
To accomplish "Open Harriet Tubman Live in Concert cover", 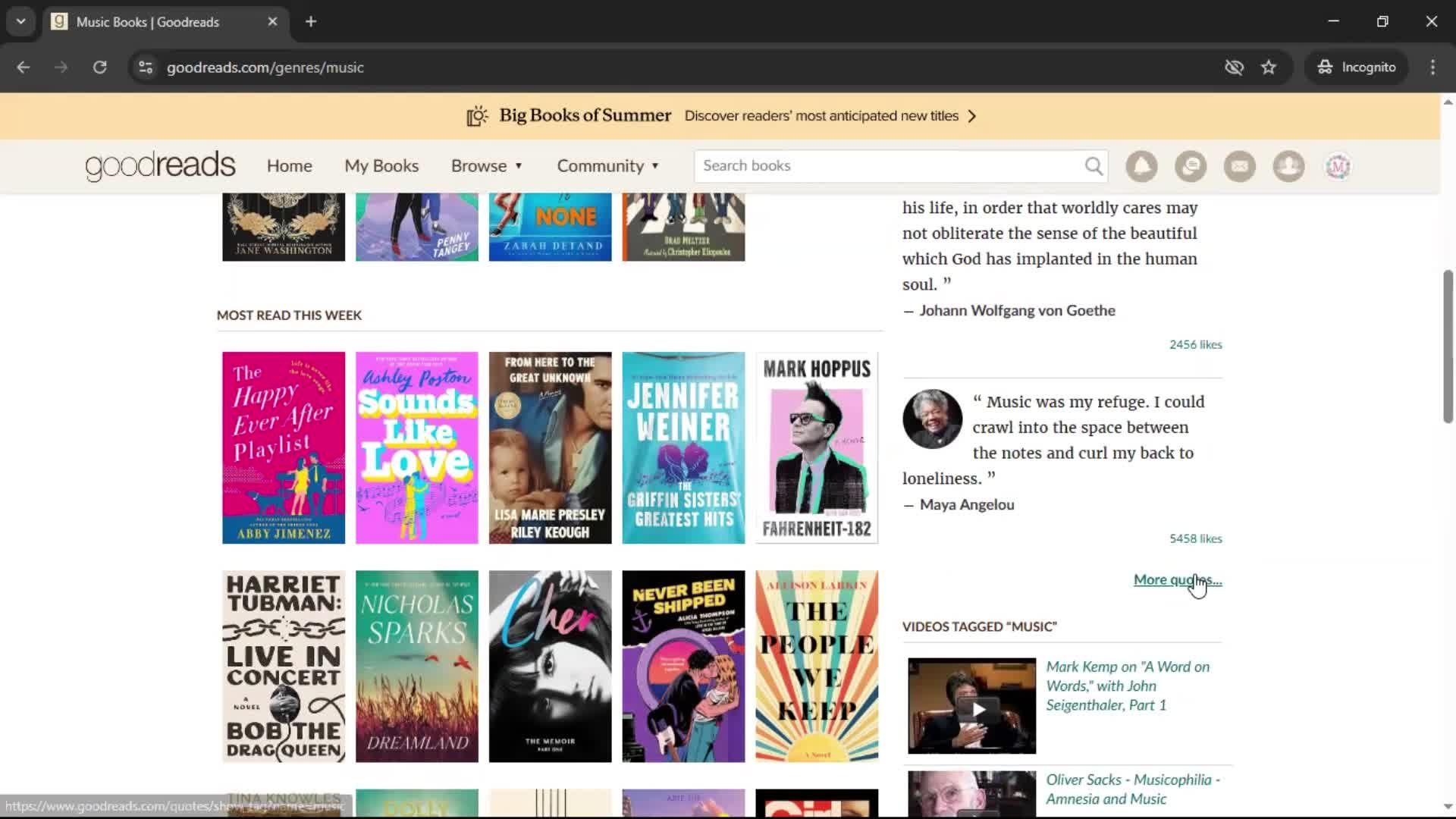I will tap(284, 667).
